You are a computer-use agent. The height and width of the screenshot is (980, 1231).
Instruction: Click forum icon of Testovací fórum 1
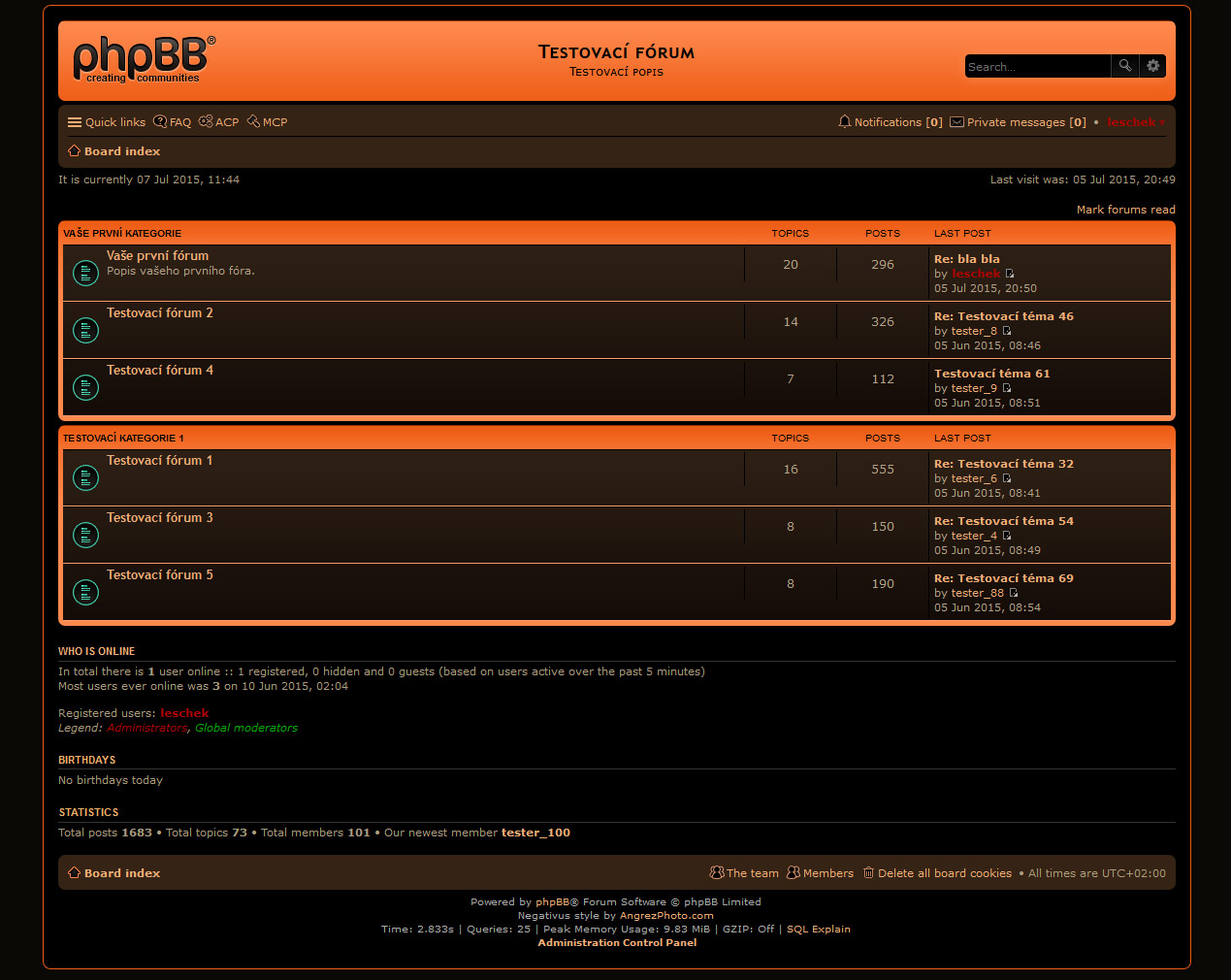click(85, 478)
